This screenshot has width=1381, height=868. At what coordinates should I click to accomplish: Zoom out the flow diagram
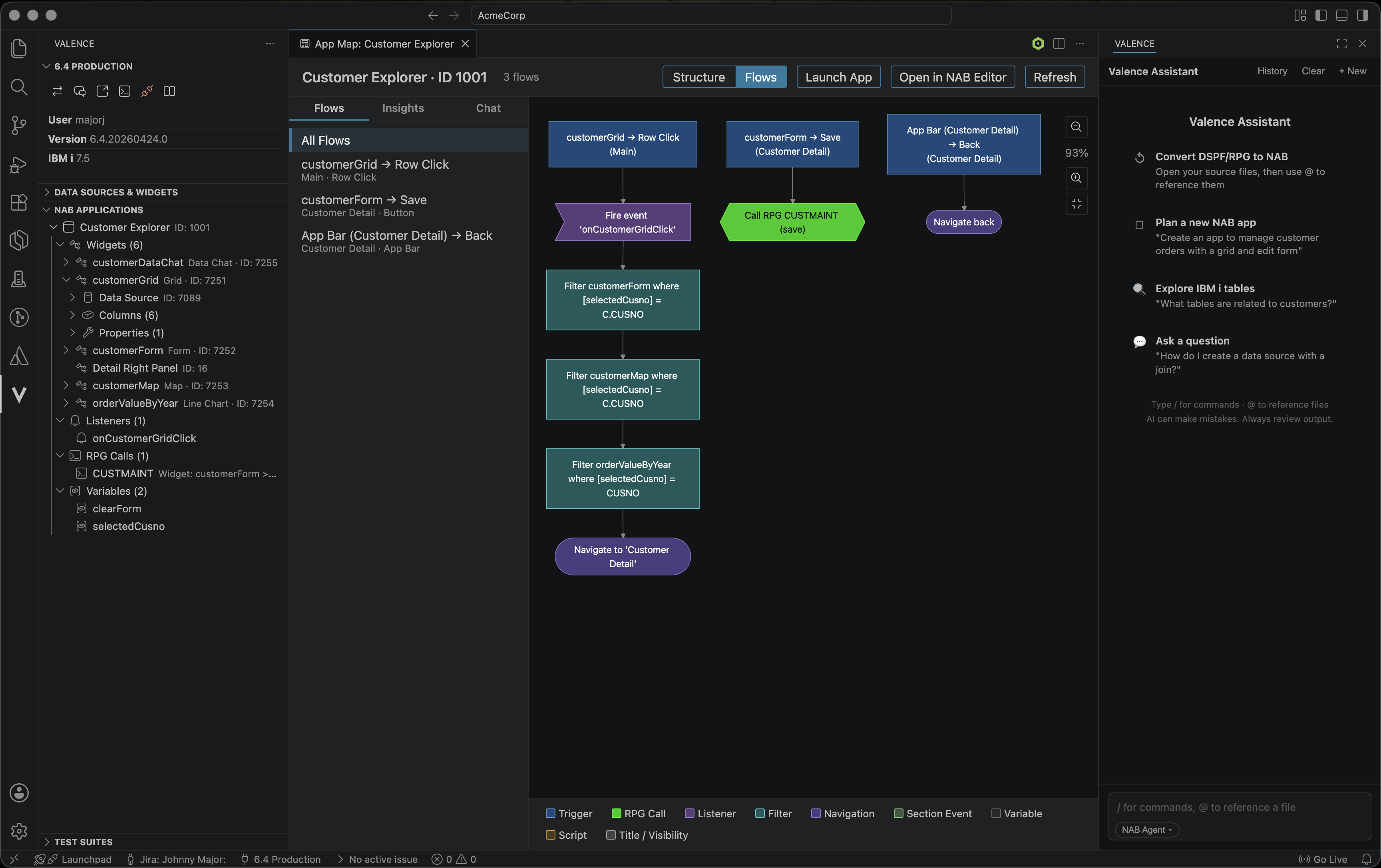[1077, 127]
